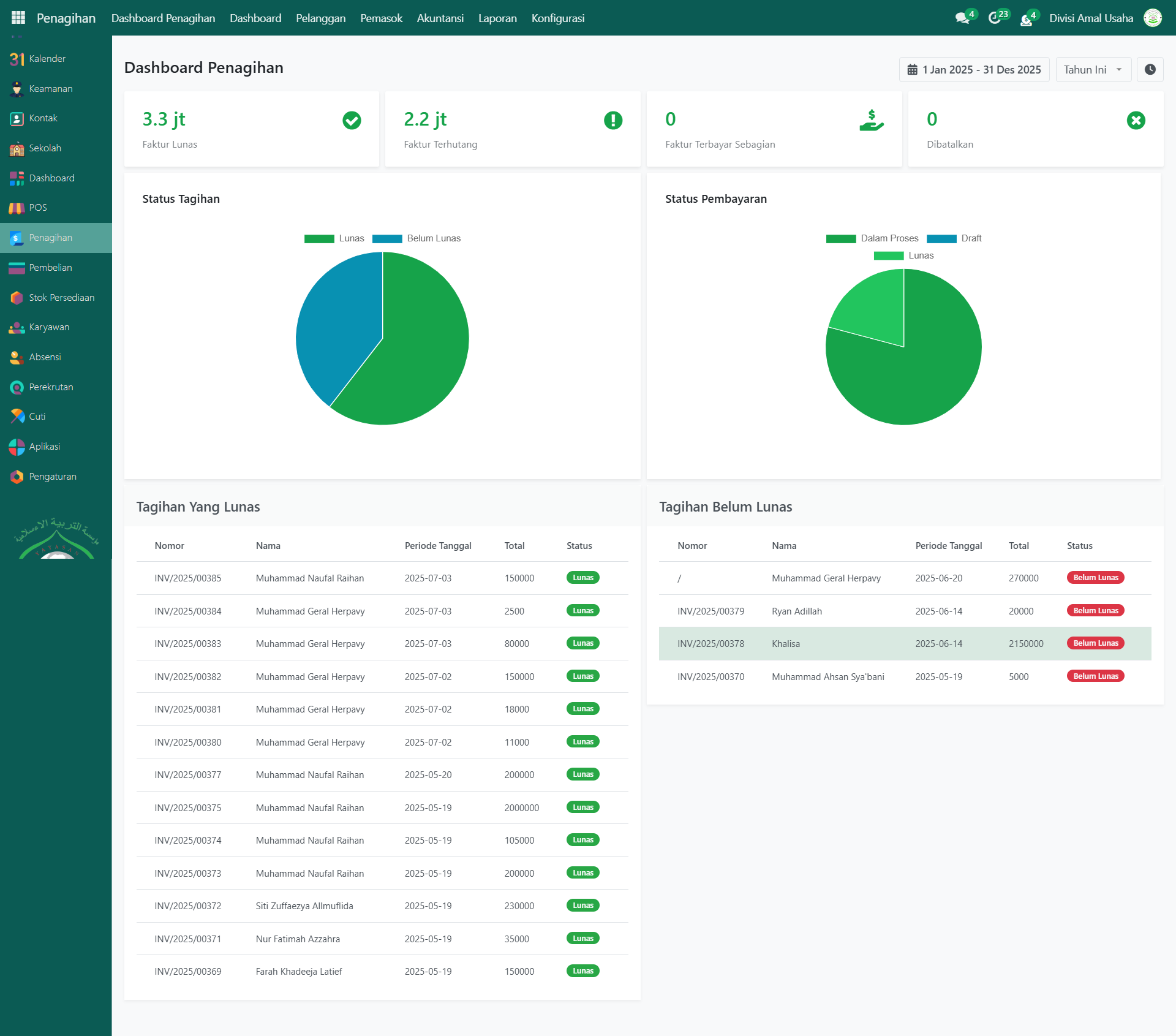Open the Akuntansi menu
The height and width of the screenshot is (1036, 1176).
click(x=440, y=18)
